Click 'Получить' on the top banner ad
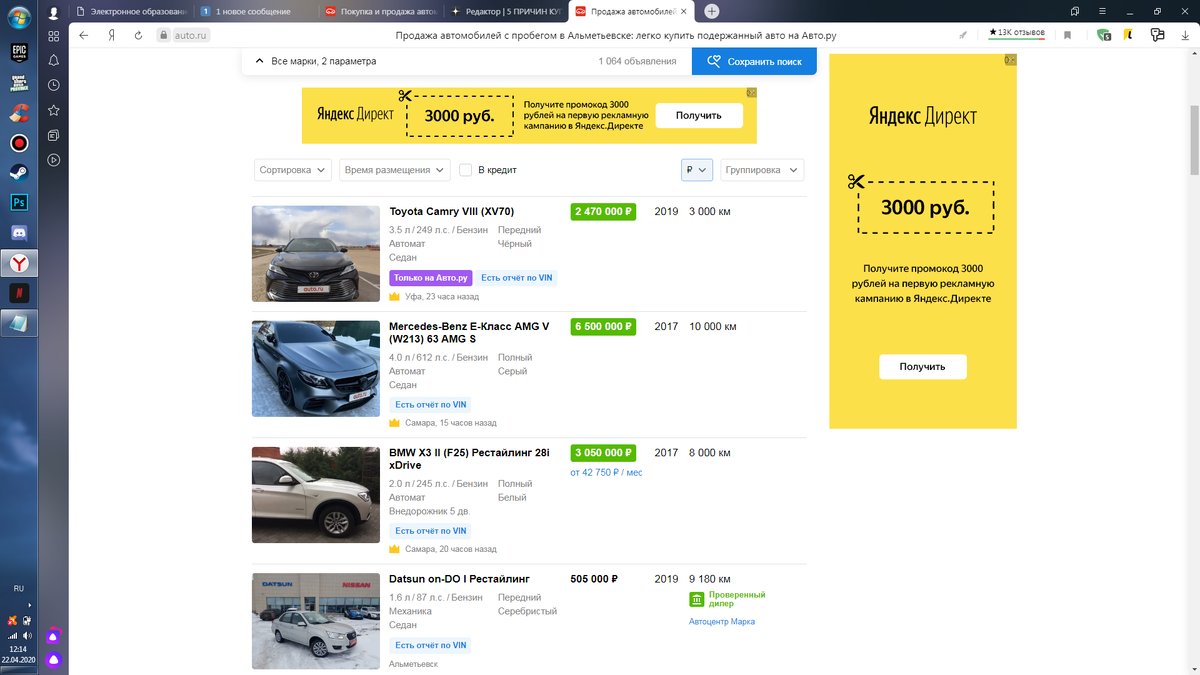Screen dimensions: 1200x675 [x=699, y=115]
